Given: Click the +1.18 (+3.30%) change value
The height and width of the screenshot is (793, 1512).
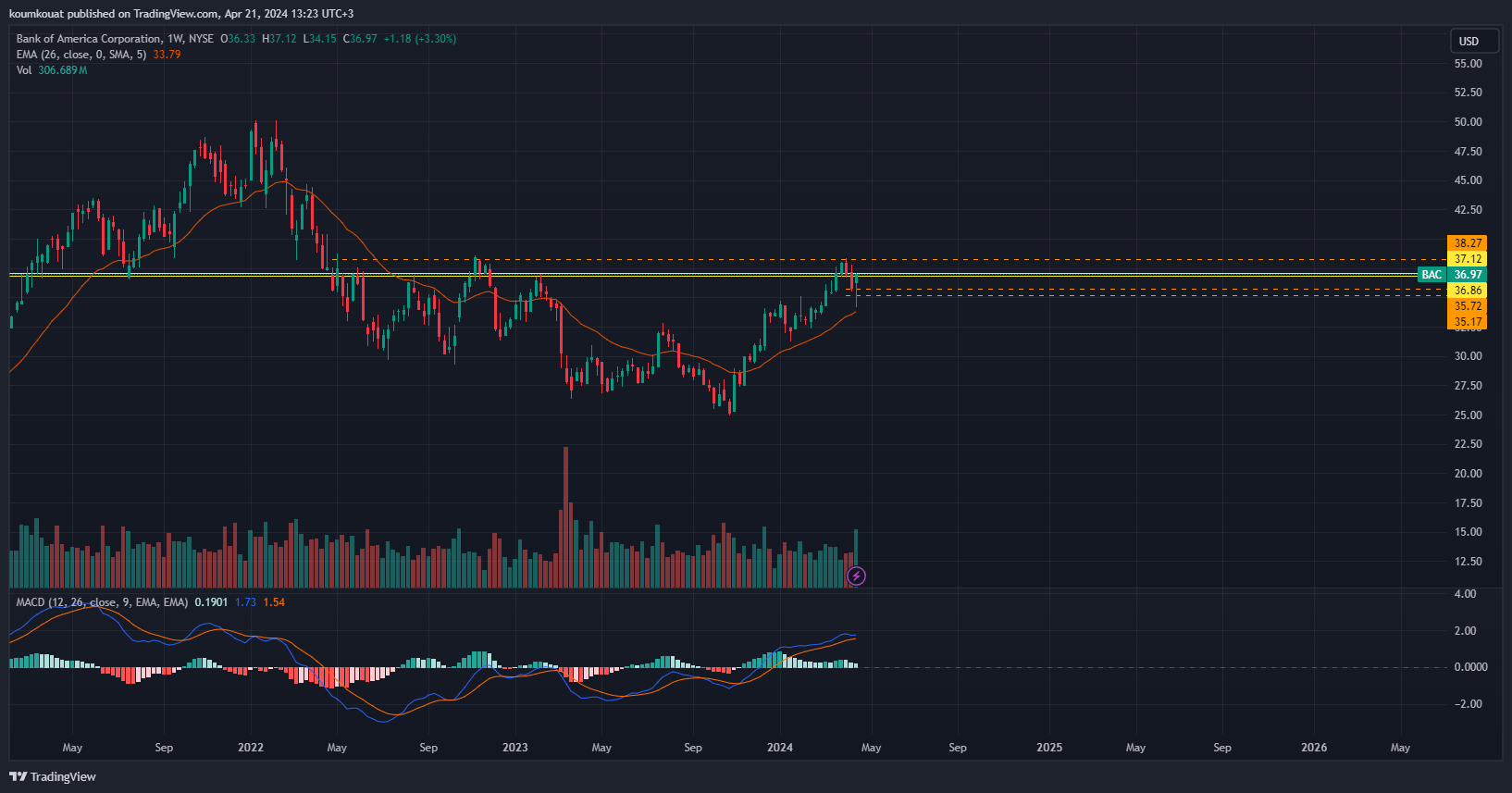Looking at the screenshot, I should (x=420, y=39).
